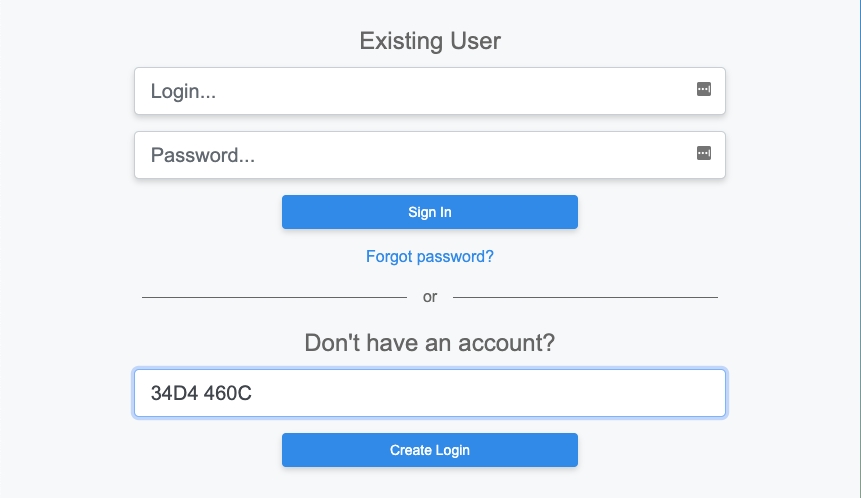Place cursor after 460C in code field
The width and height of the screenshot is (861, 498).
pos(253,393)
